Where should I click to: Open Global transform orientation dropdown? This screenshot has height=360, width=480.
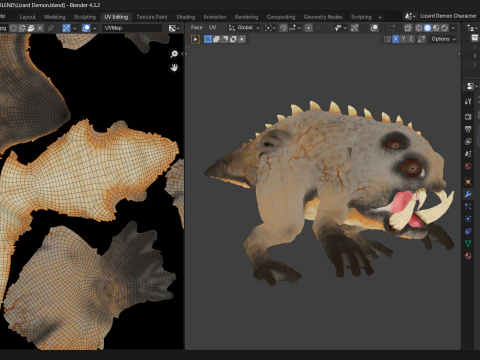tap(244, 28)
